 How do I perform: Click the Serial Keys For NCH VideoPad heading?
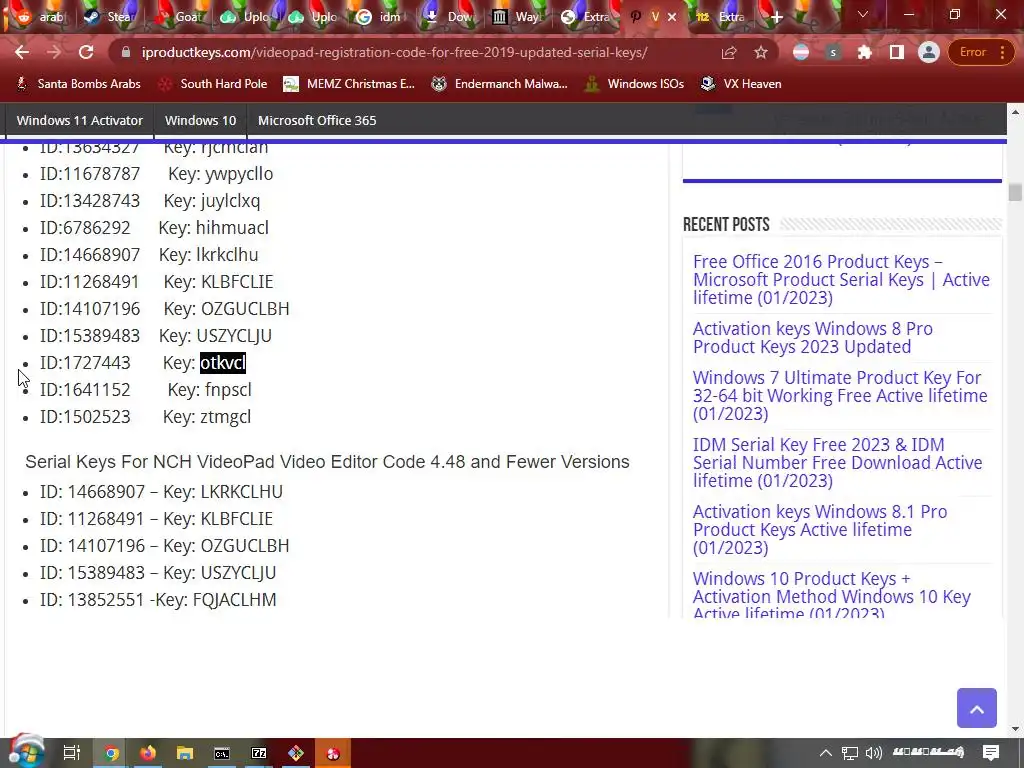coord(327,462)
